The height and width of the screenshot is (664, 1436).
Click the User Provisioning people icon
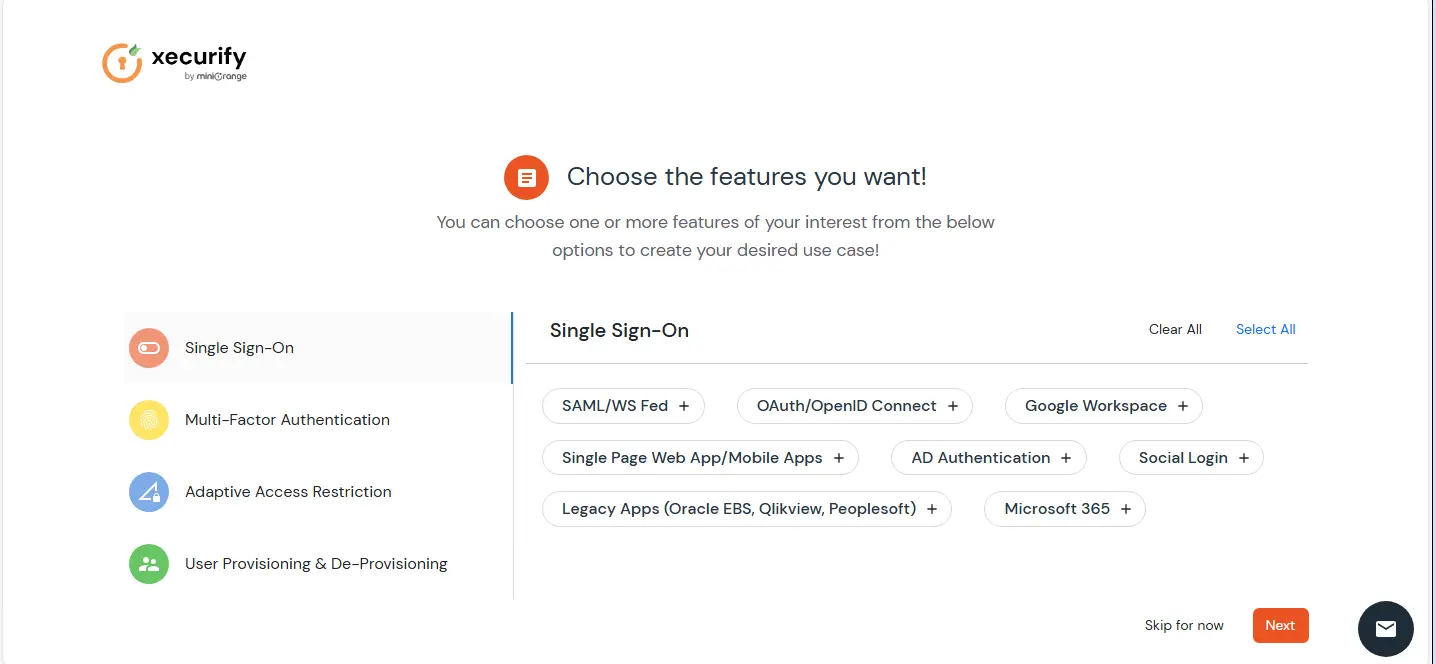[x=148, y=563]
